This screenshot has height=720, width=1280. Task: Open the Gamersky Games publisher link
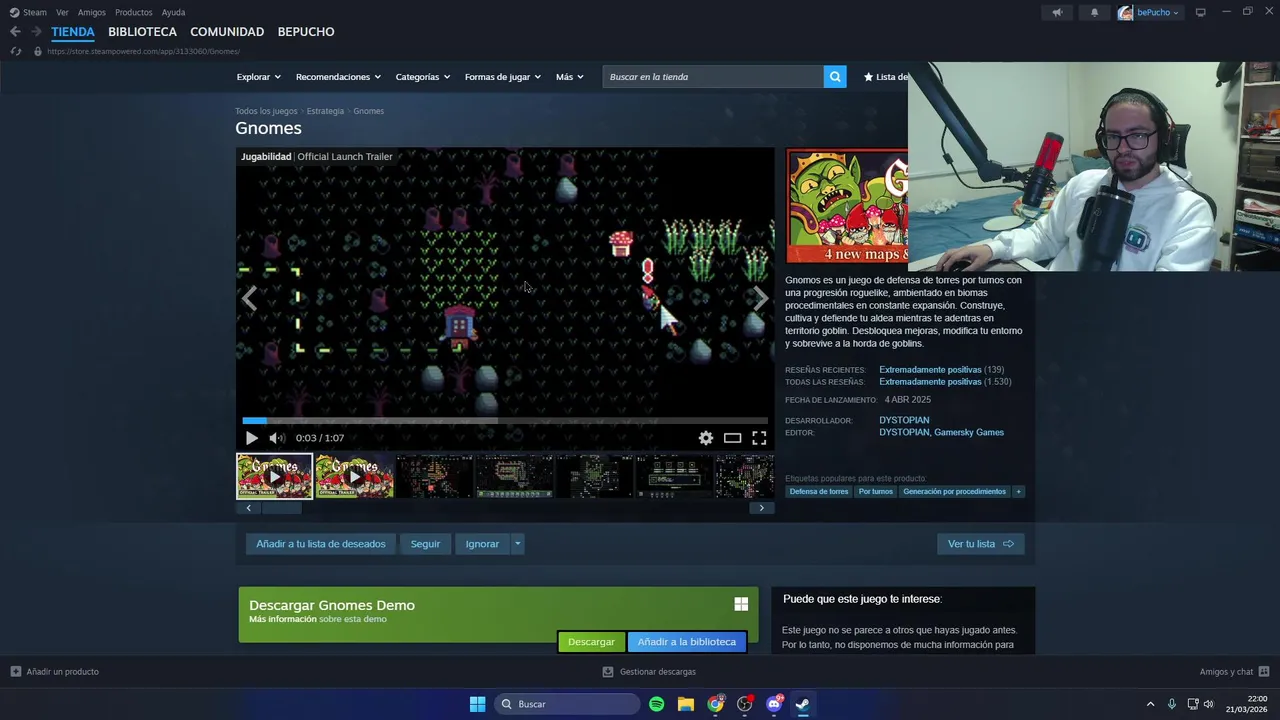969,433
